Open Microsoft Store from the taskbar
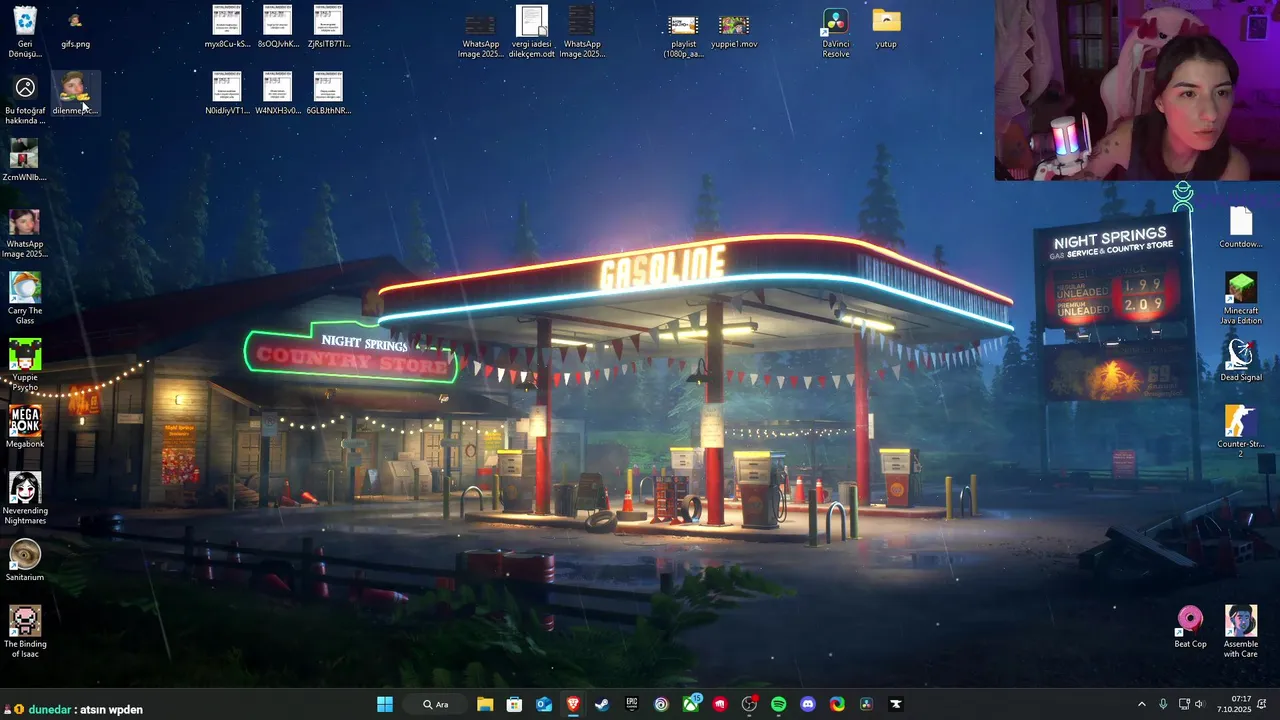The height and width of the screenshot is (720, 1280). click(514, 704)
